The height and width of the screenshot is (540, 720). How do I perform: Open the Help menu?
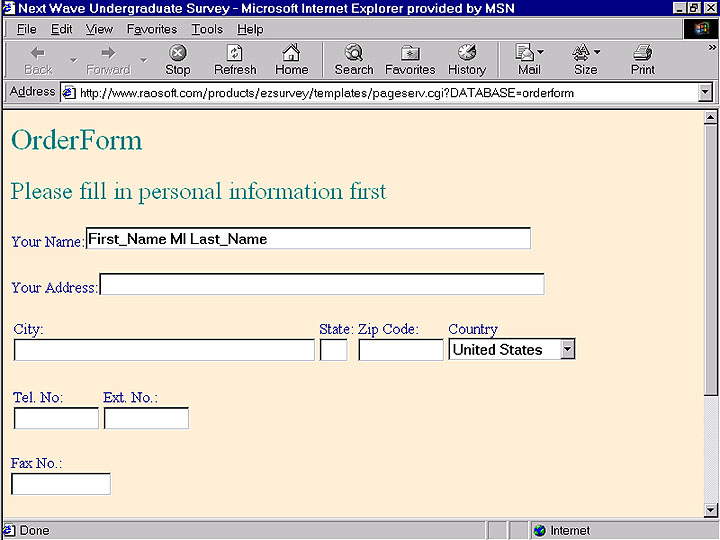pos(250,29)
